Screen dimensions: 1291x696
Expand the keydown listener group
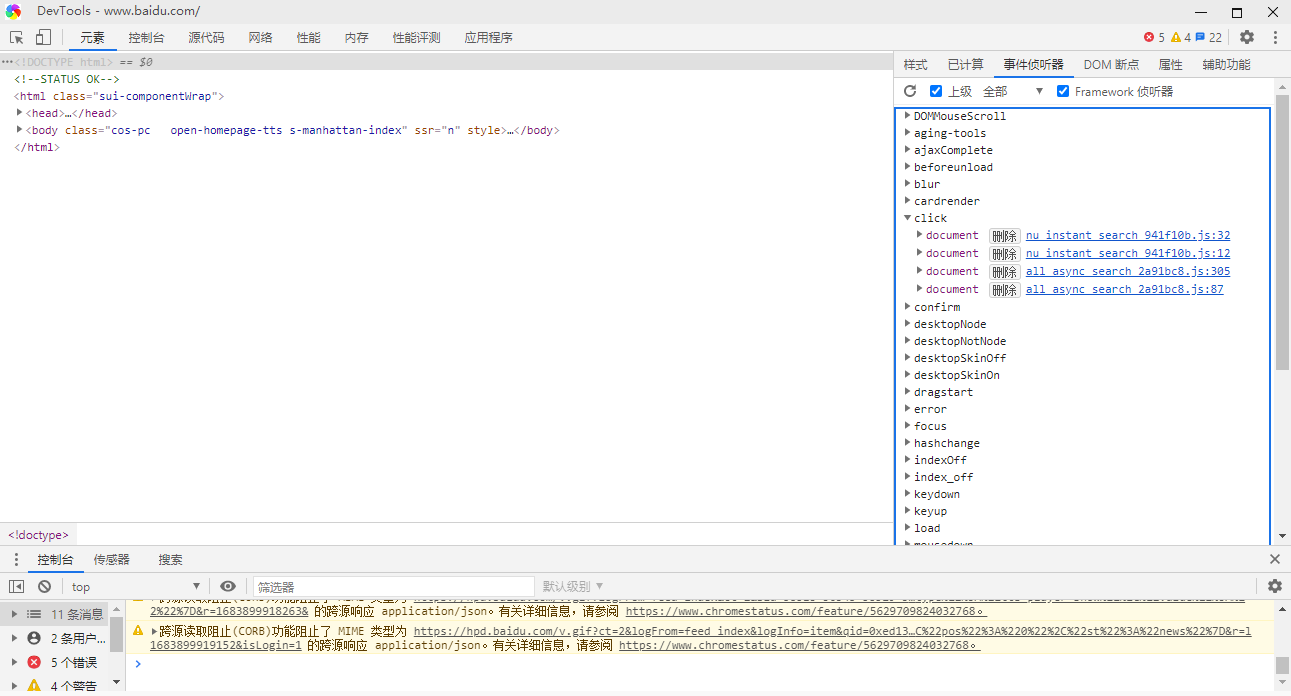908,493
